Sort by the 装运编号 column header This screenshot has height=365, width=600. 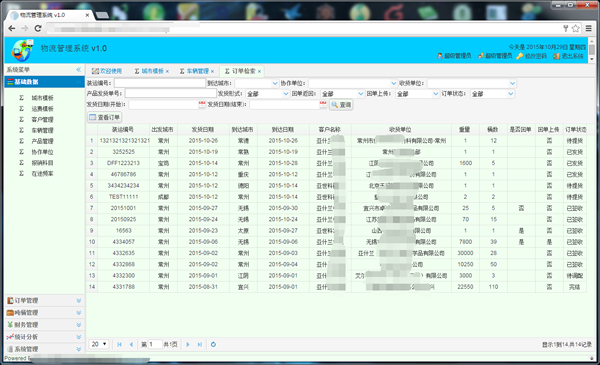123,130
